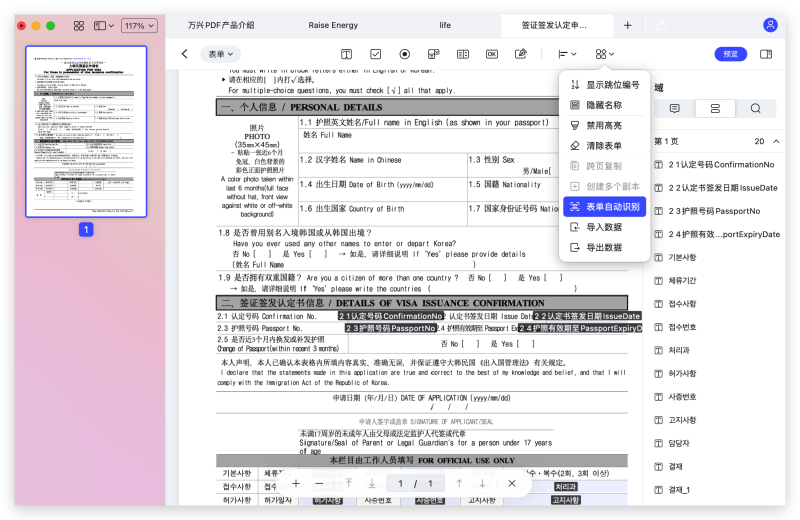Select the signature field tool
800x520 pixels.
click(521, 54)
